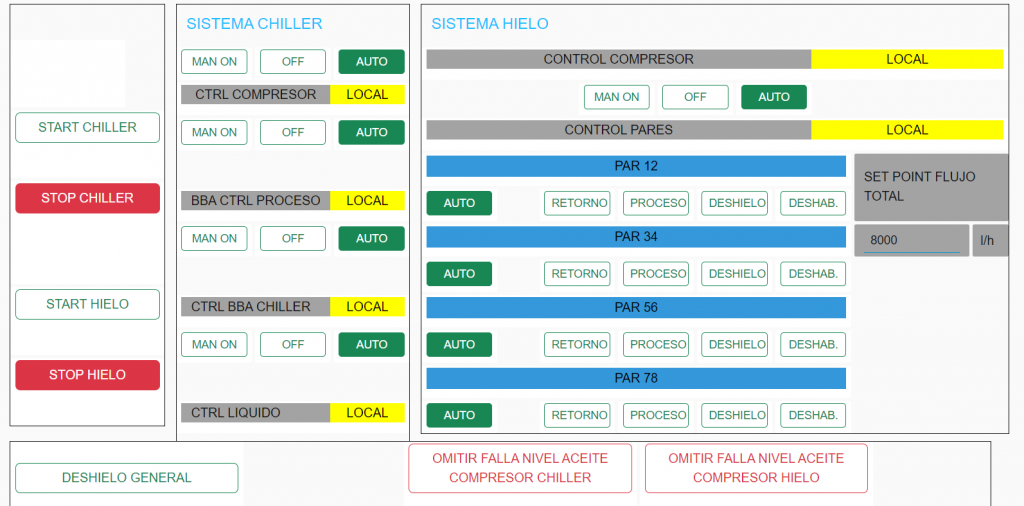Set Sistema Hielo compressor to MAN ON
The height and width of the screenshot is (506, 1024).
616,97
